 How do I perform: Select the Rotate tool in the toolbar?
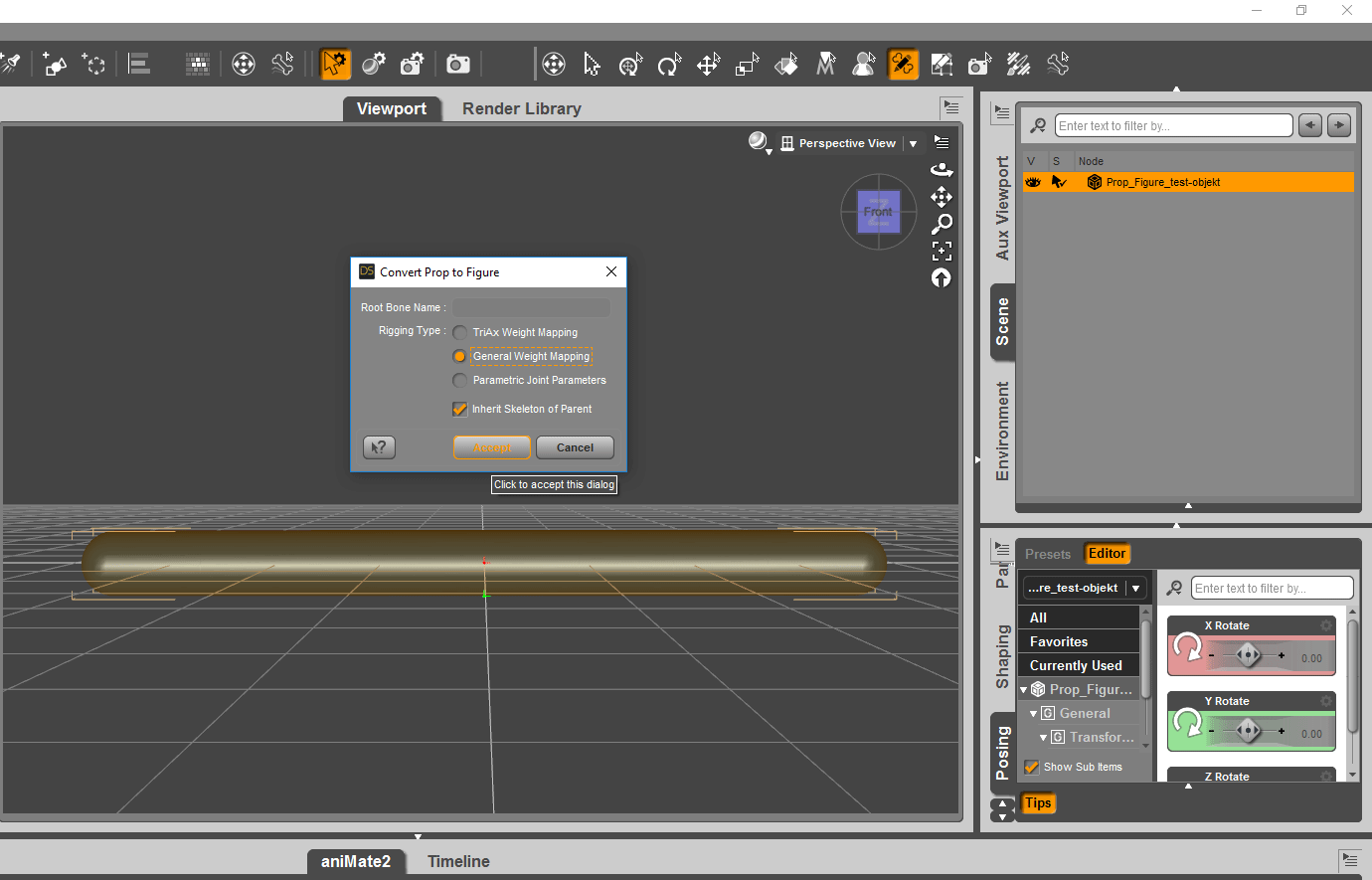[x=669, y=65]
